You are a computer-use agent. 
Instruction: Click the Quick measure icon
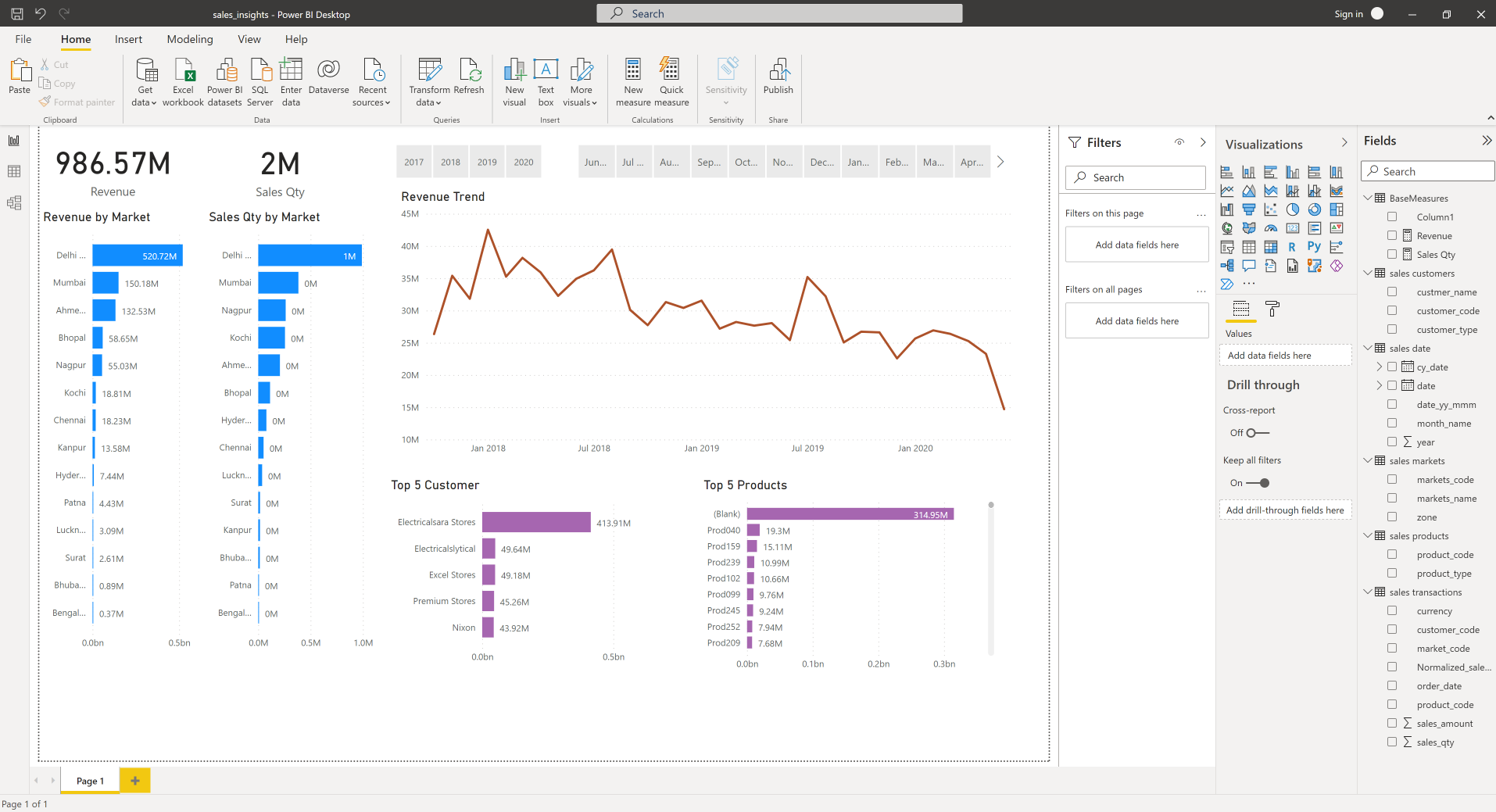[671, 70]
